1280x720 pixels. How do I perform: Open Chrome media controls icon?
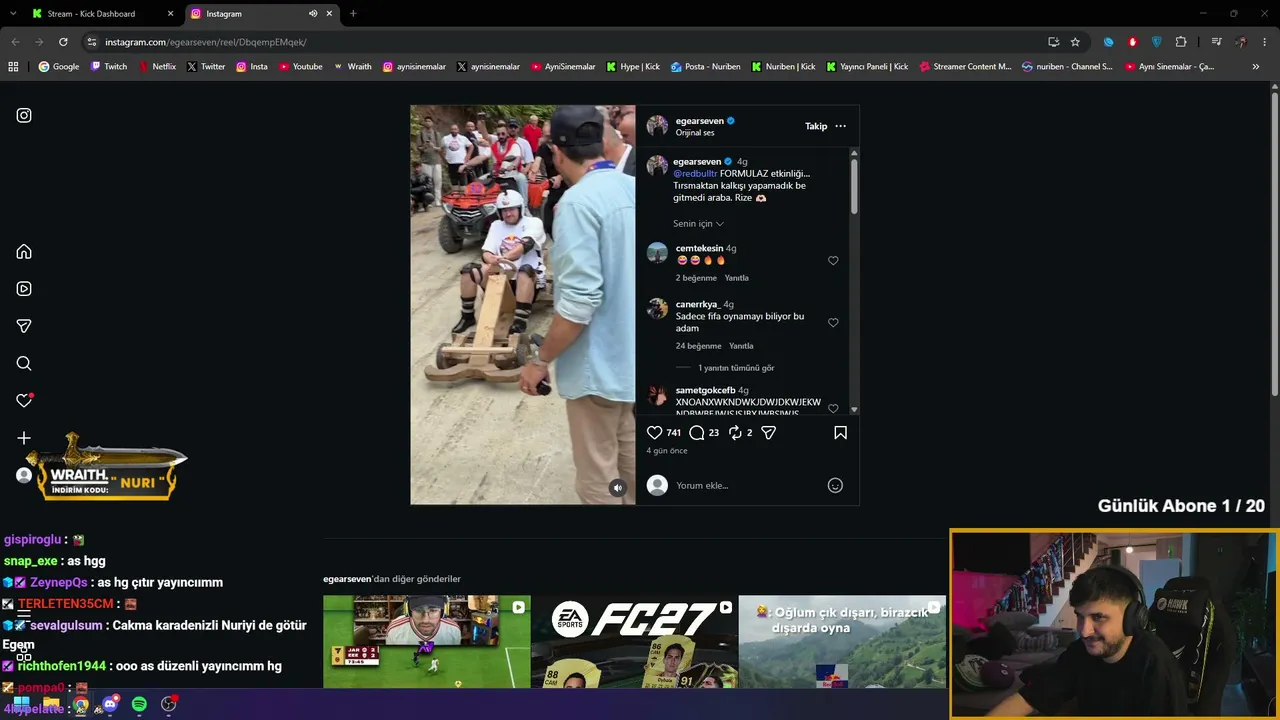point(1216,42)
